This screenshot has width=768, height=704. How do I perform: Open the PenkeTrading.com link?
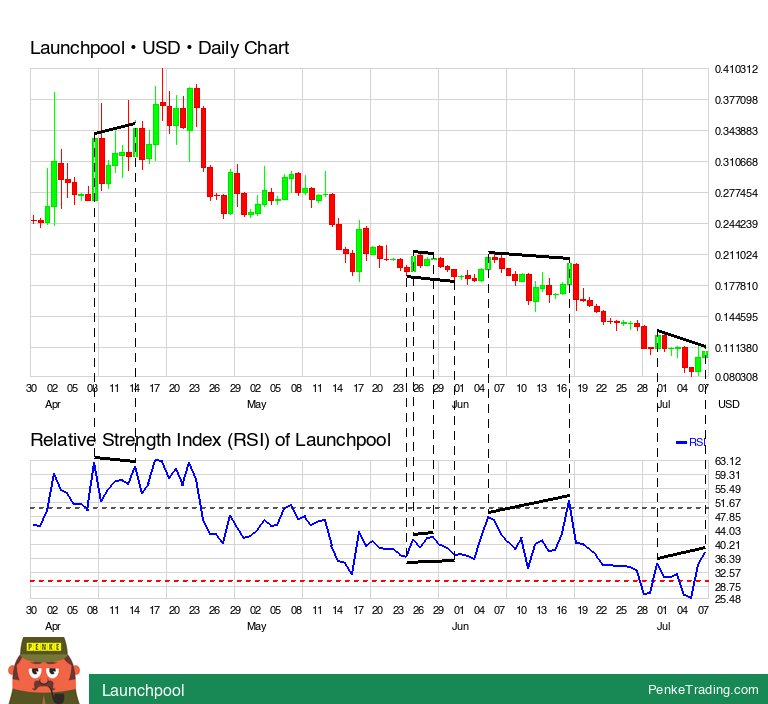[x=703, y=689]
